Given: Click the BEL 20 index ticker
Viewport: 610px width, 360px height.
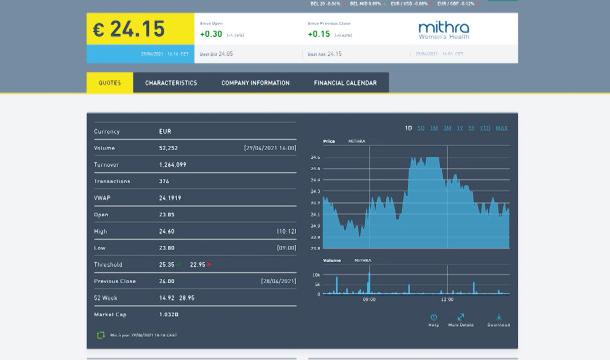Looking at the screenshot, I should (325, 4).
